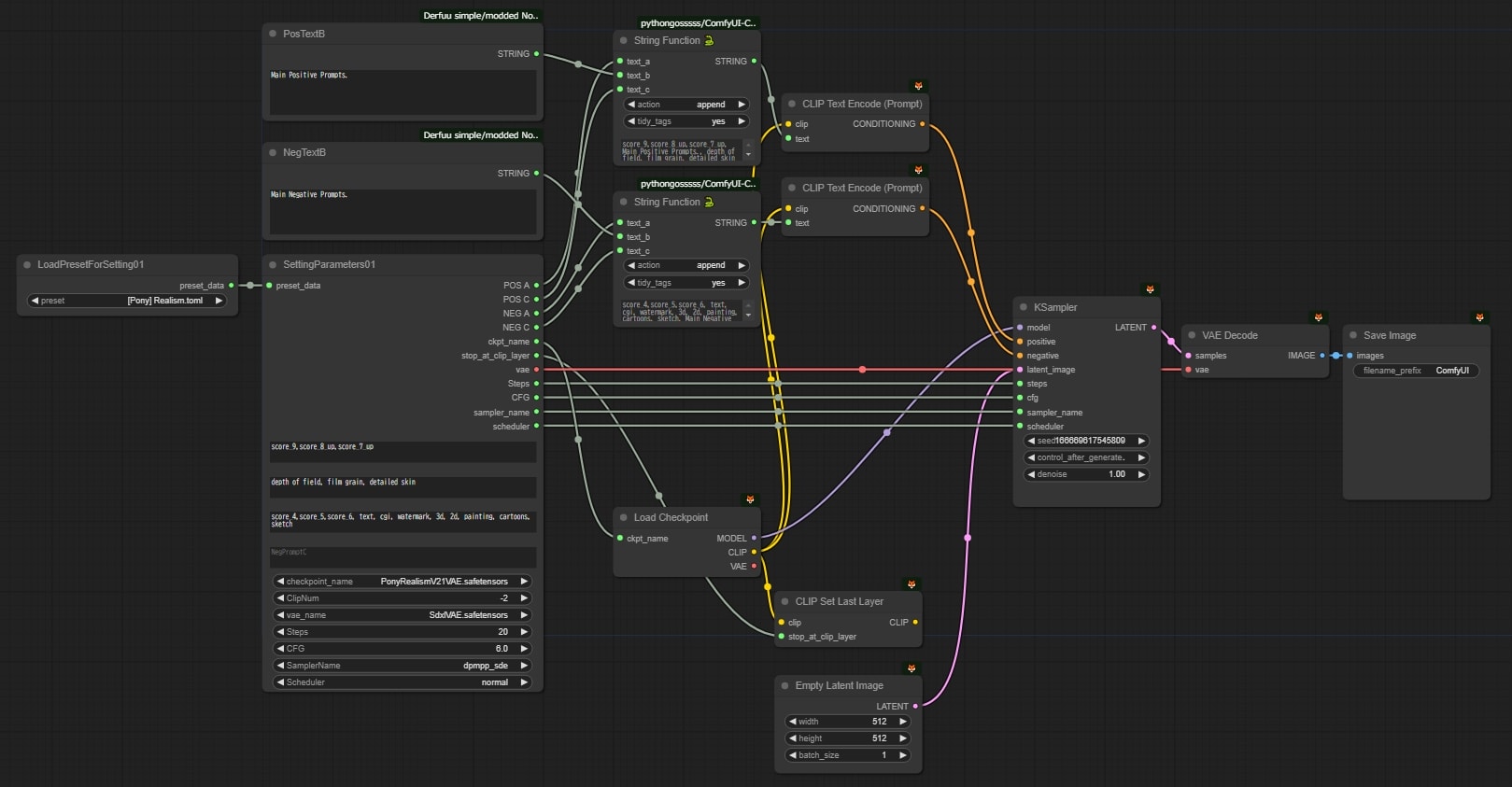Collapse the Save Image node via title dot
1512x787 pixels.
[x=1353, y=335]
